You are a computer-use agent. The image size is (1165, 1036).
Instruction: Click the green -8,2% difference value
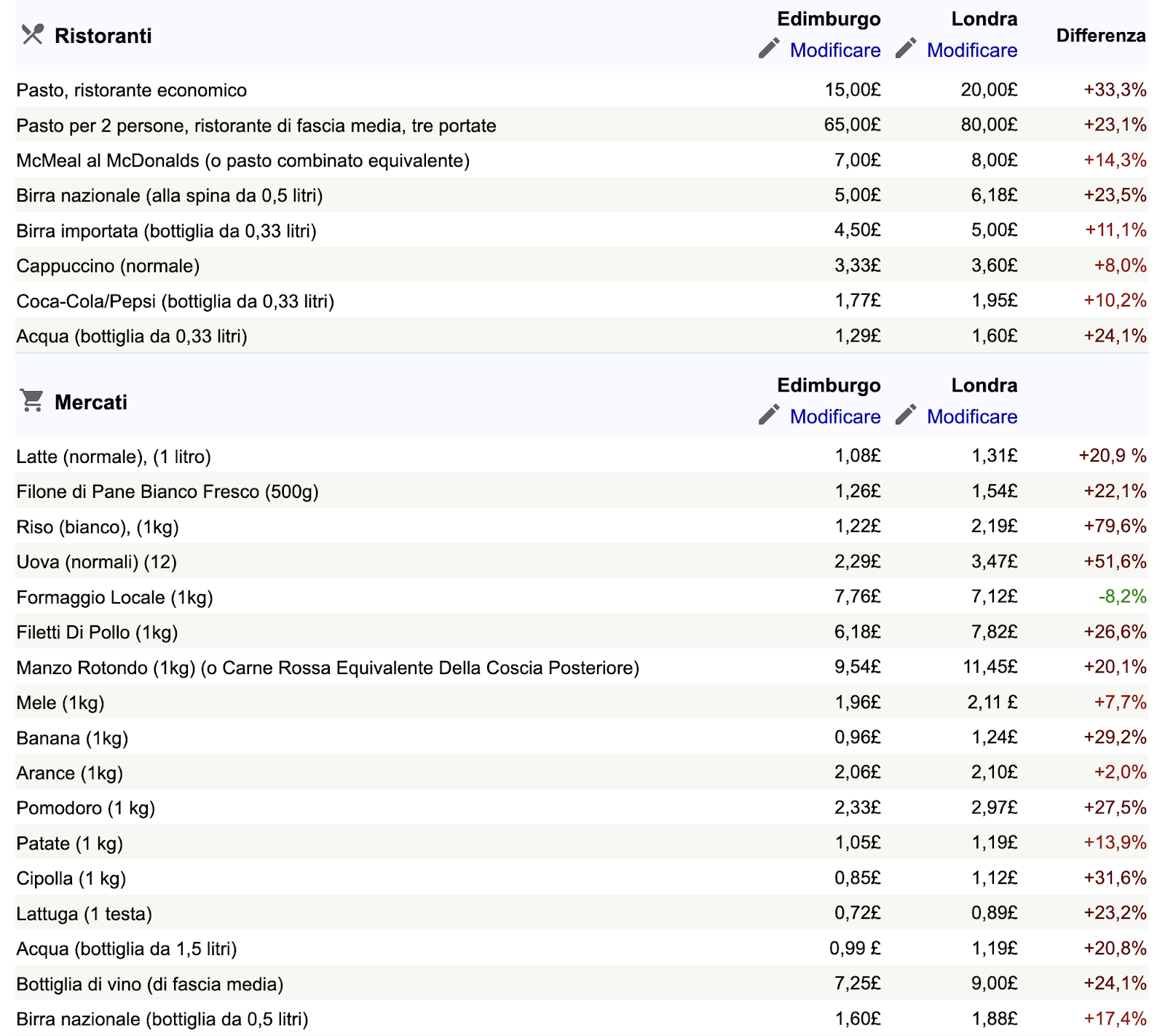pyautogui.click(x=1122, y=597)
